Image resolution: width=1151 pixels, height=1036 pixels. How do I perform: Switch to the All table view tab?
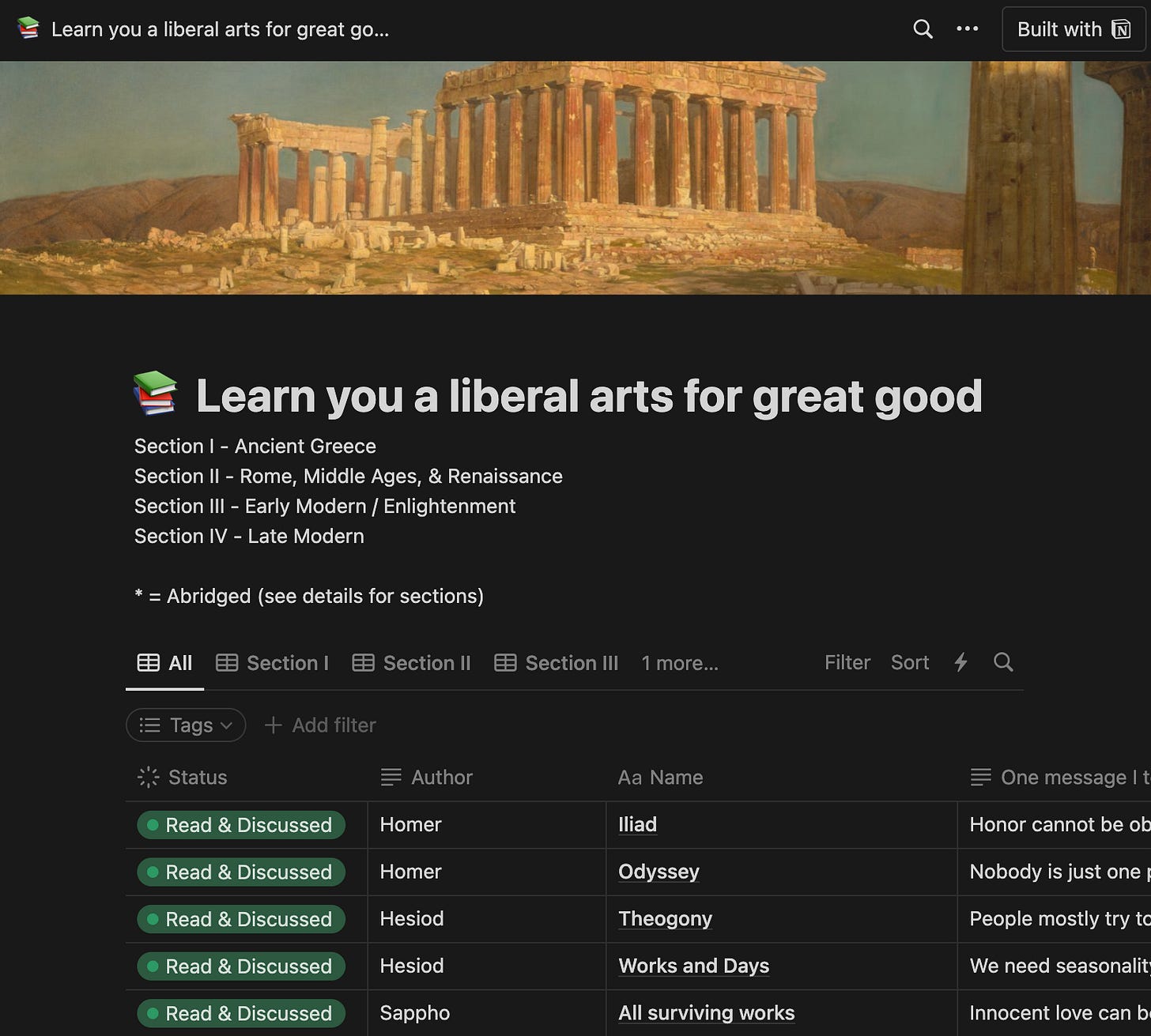tap(165, 663)
